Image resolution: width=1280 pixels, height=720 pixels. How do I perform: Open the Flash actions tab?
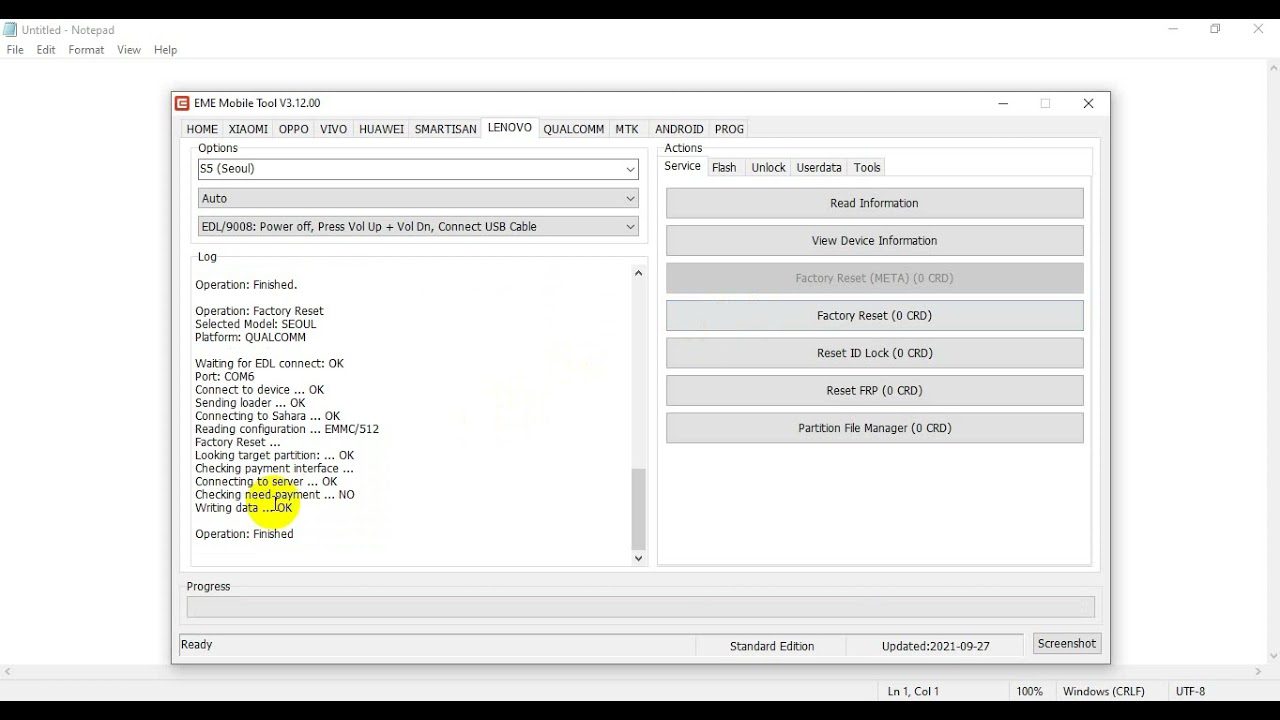[724, 168]
